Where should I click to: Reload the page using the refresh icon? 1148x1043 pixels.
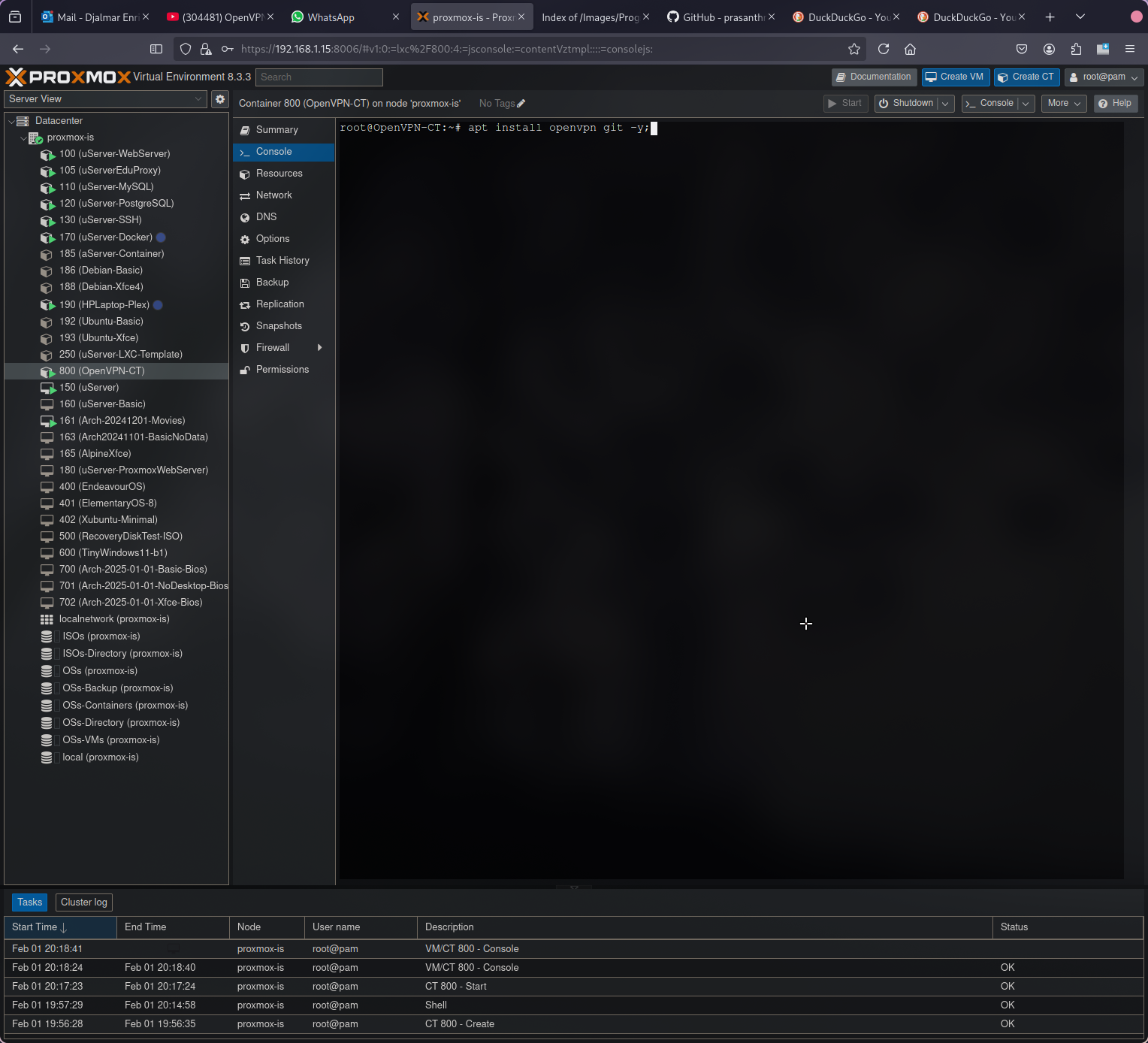tap(884, 49)
